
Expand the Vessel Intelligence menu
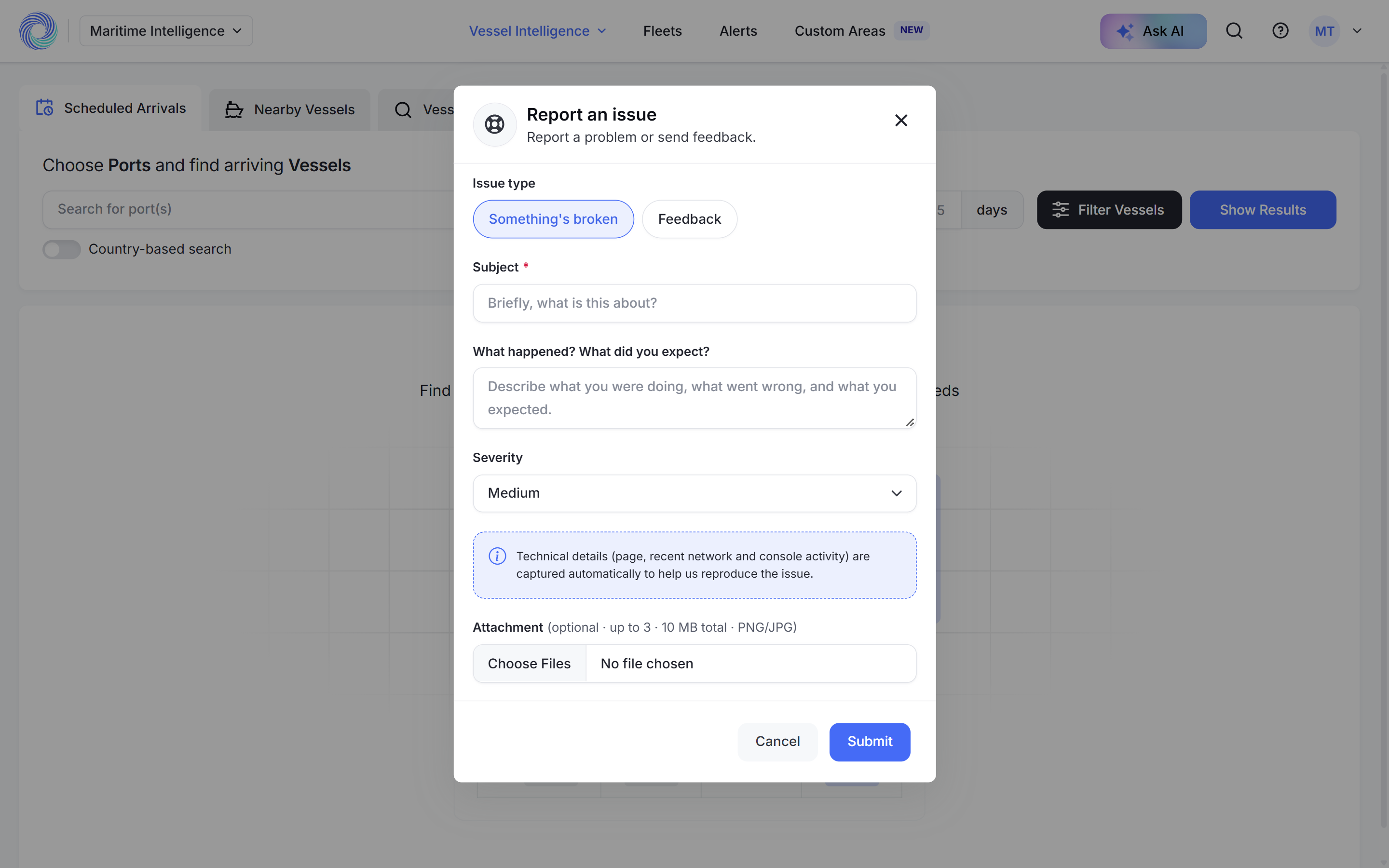tap(537, 31)
